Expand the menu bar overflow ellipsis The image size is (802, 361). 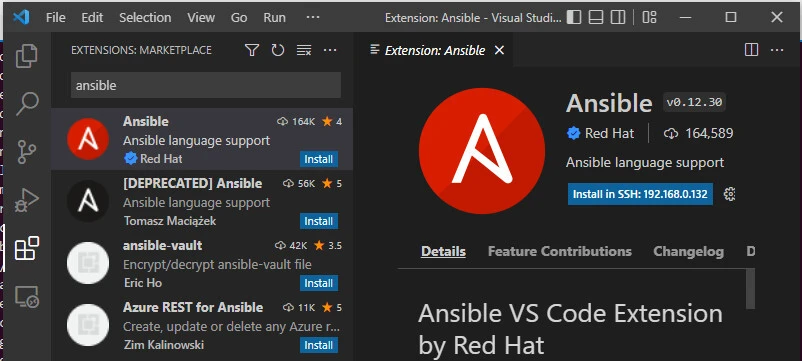click(x=313, y=17)
